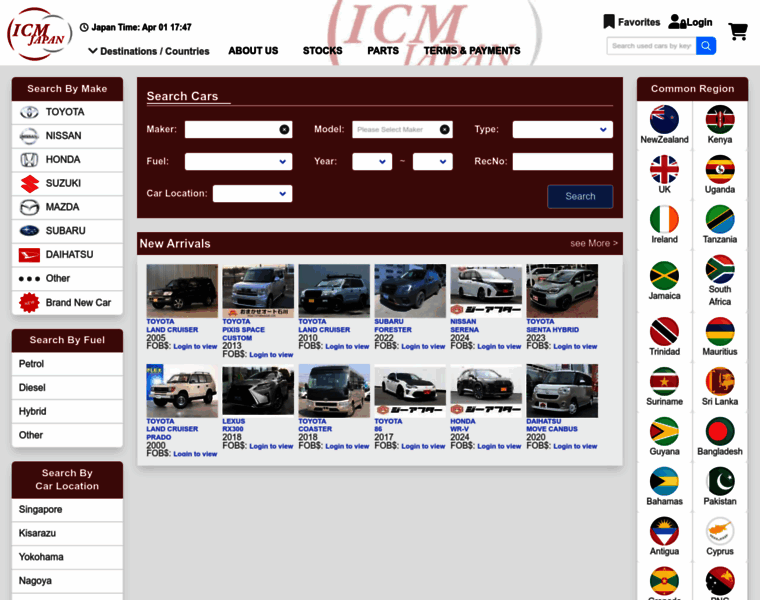
Task: Expand Destinations / Countries dropdown
Action: [149, 51]
